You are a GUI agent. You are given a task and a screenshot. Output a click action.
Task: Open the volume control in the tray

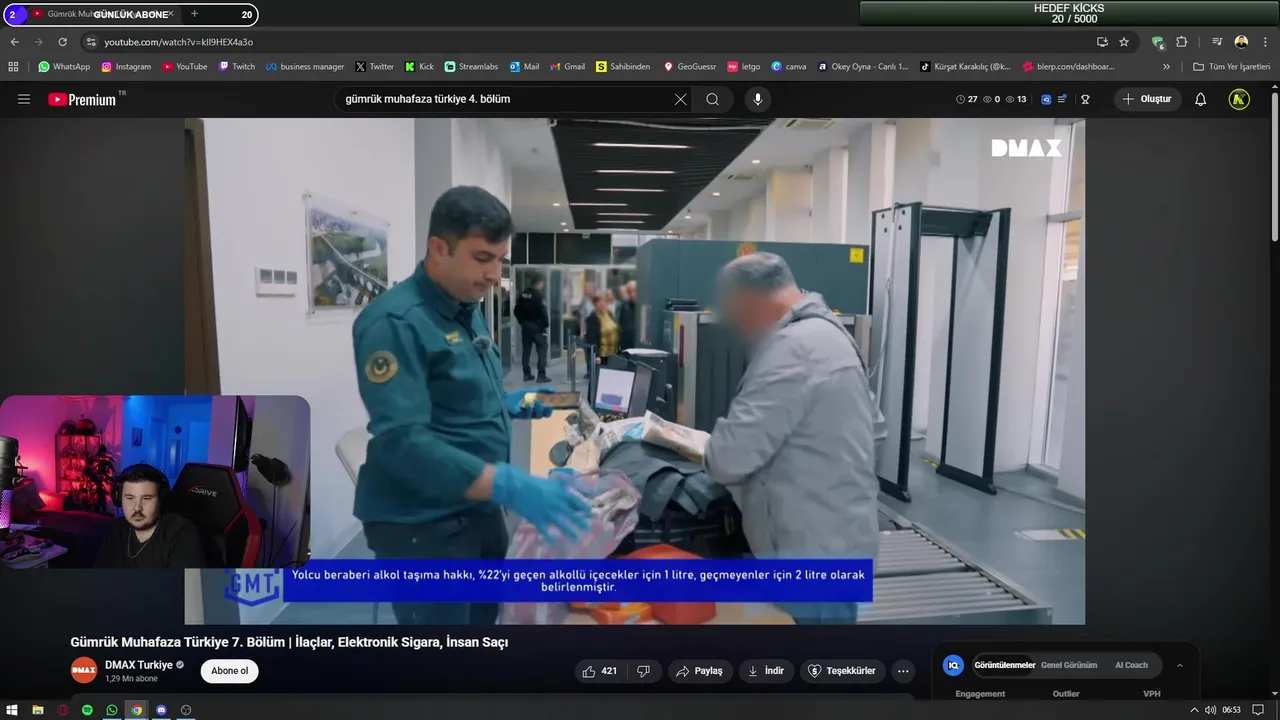pos(1210,710)
